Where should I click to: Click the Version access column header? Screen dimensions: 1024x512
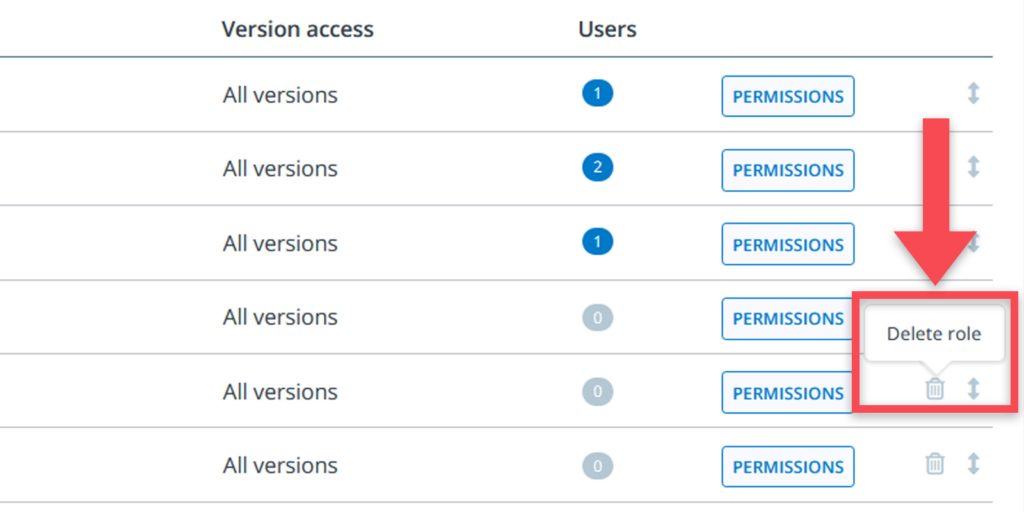pos(297,29)
